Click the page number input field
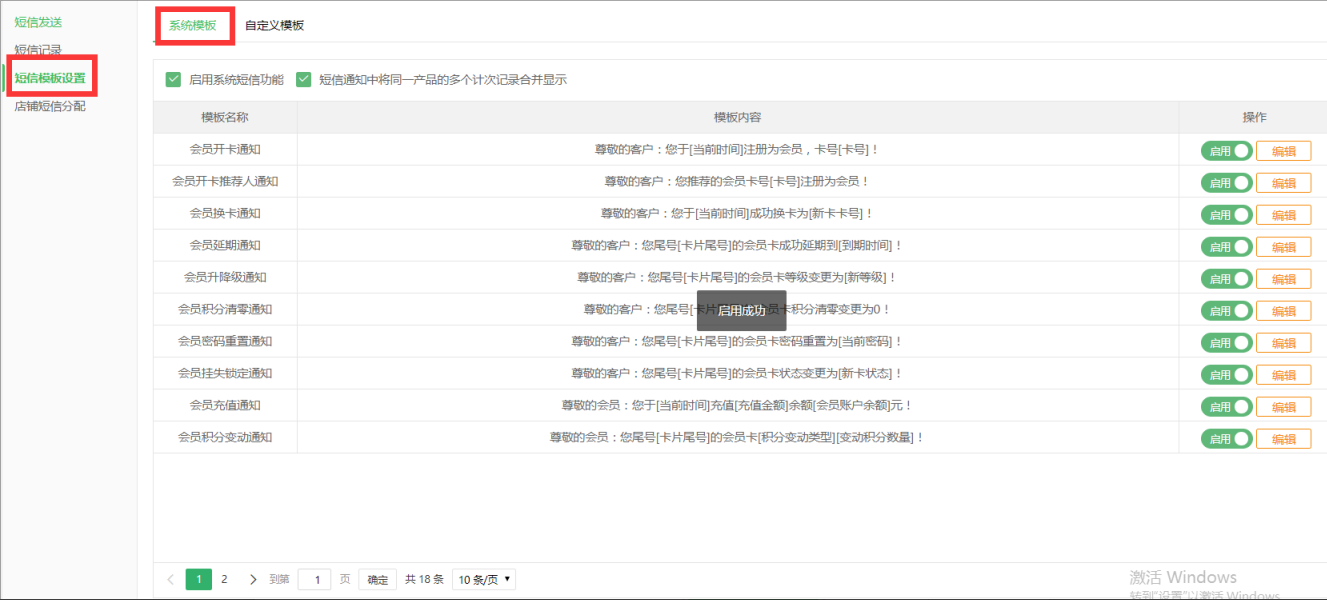This screenshot has height=600, width=1327. [314, 578]
